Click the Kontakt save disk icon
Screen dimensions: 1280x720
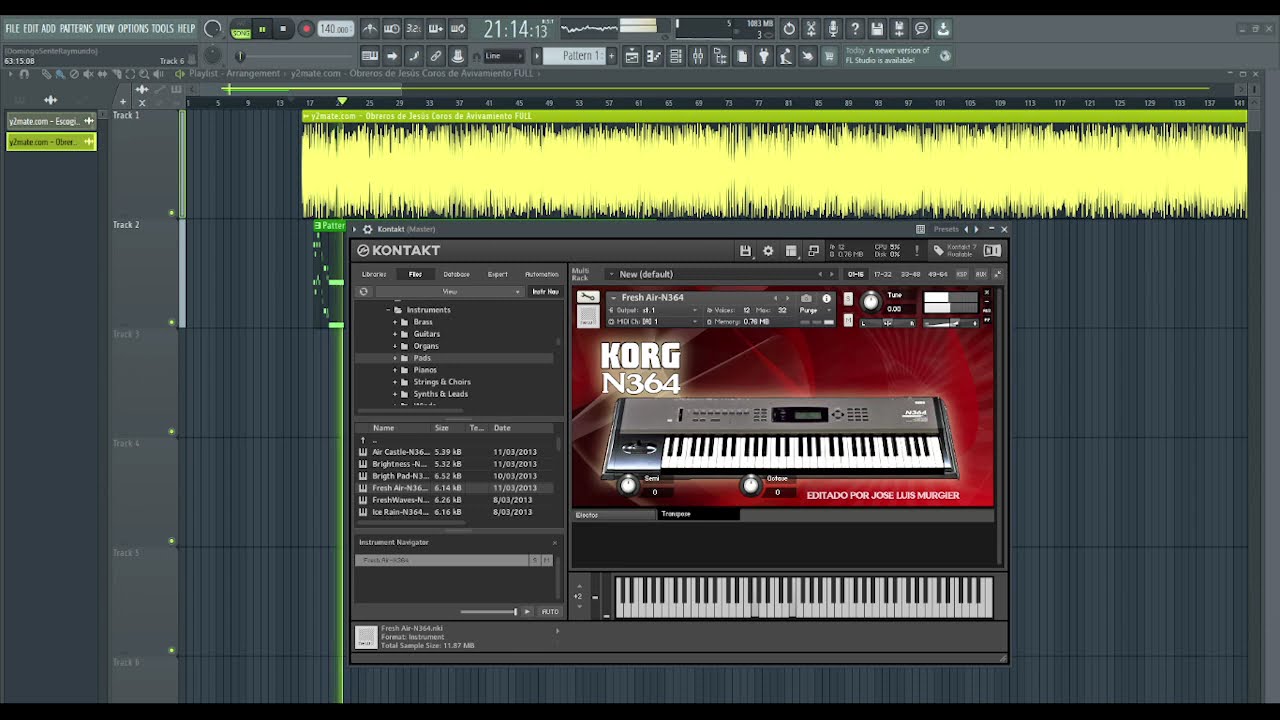click(x=745, y=251)
